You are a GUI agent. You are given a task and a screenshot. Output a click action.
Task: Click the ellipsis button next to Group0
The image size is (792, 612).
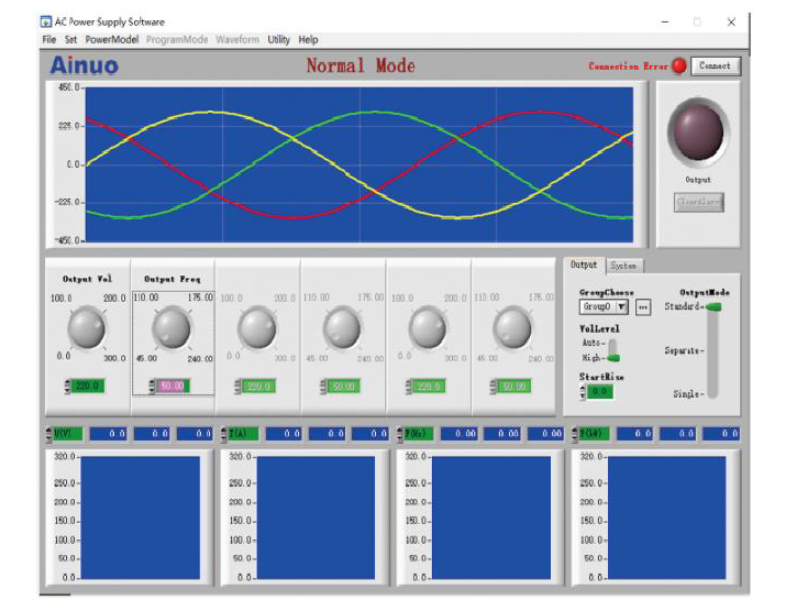(x=642, y=307)
